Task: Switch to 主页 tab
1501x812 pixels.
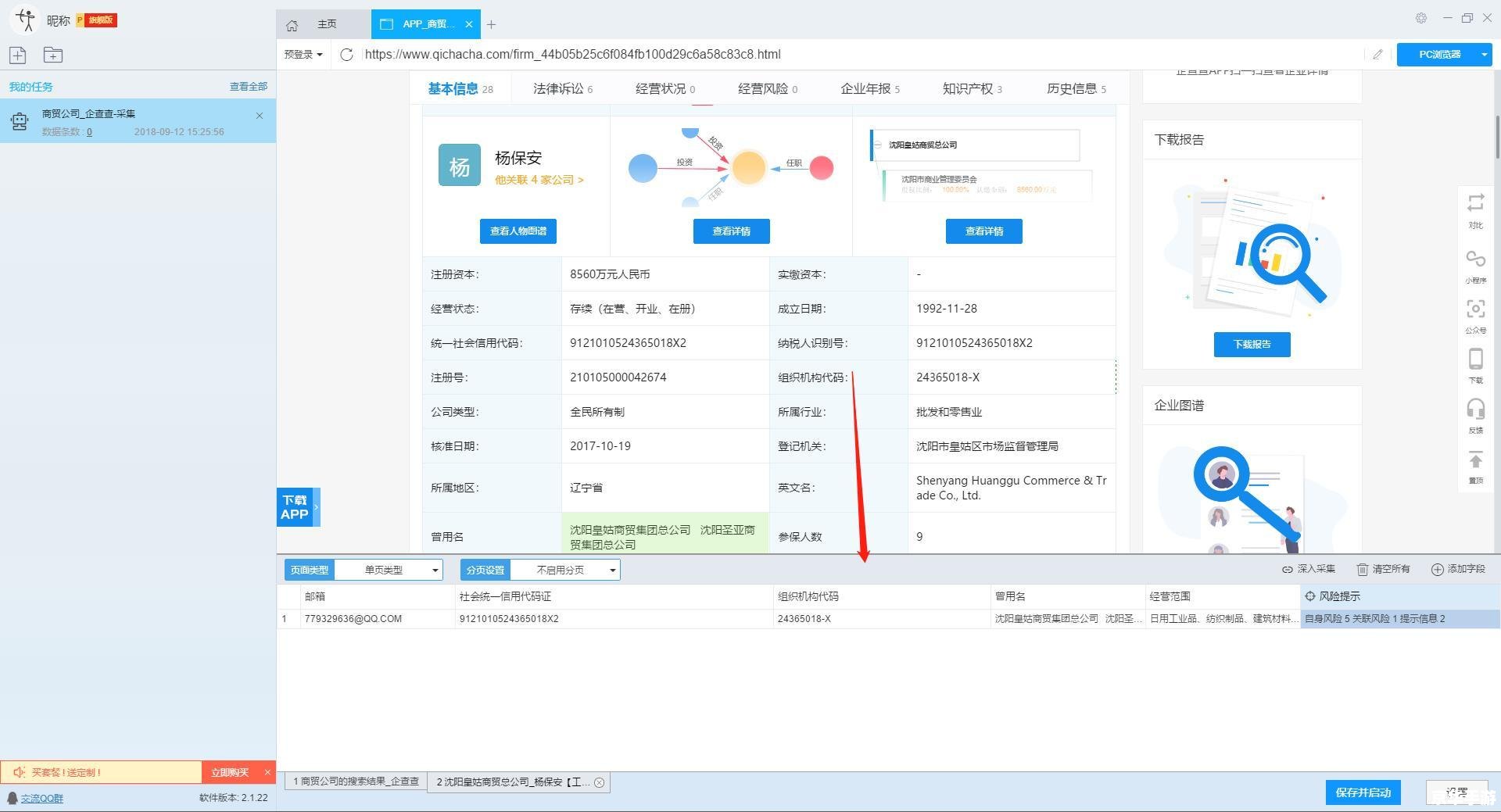Action: pos(327,24)
